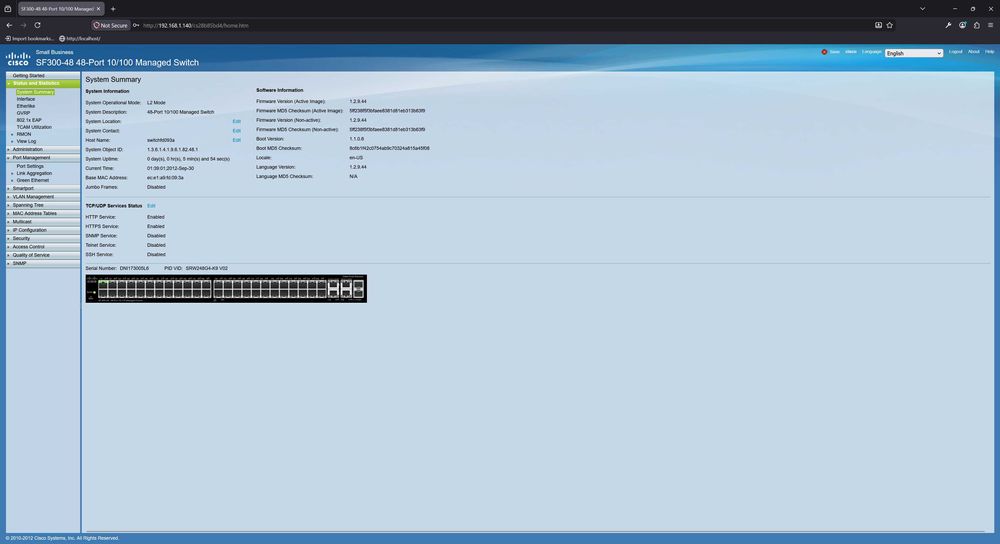Click the red Save indicator icon
The image size is (1000, 544).
pos(824,52)
